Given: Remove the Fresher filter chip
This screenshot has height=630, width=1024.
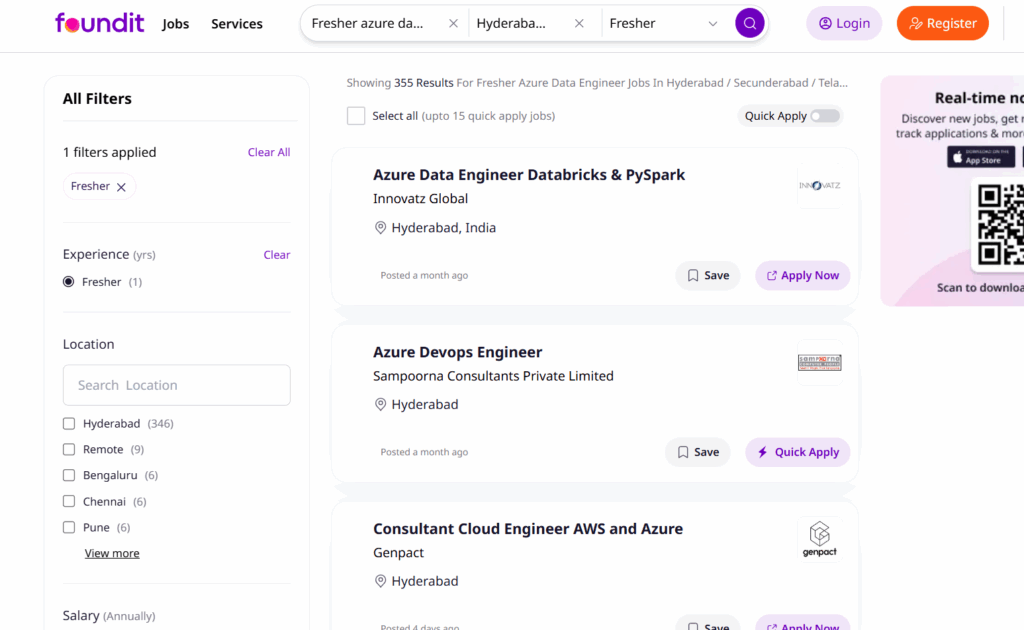Looking at the screenshot, I should click(x=121, y=187).
